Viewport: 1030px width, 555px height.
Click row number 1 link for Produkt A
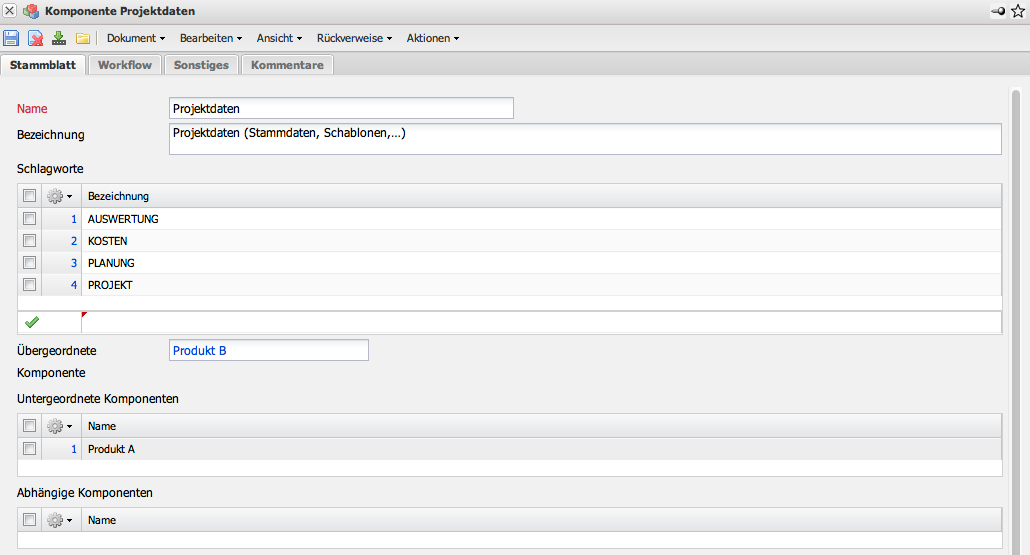tap(74, 449)
